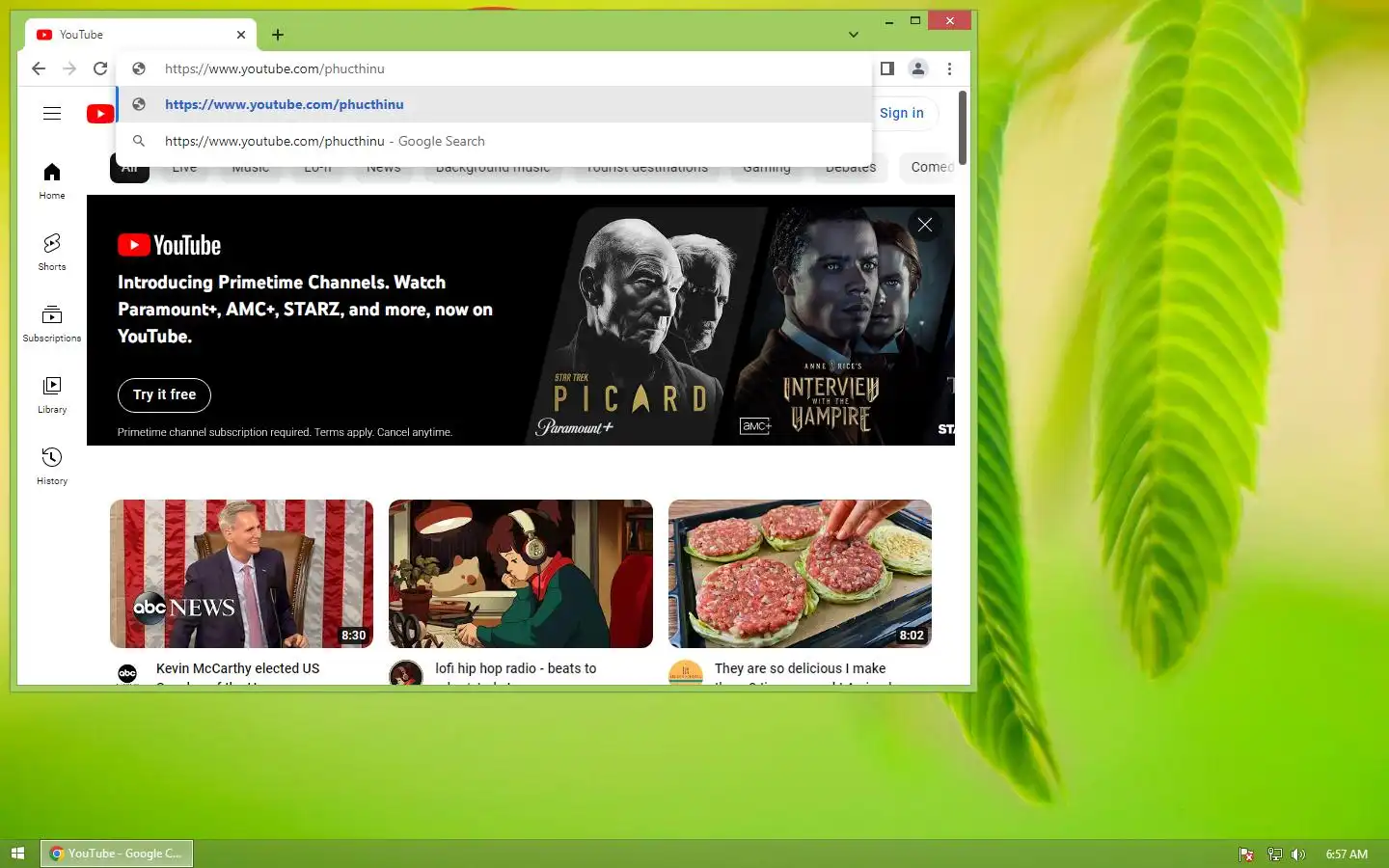Select YouTube - Google Chrome taskbar button
This screenshot has width=1389, height=868.
117,854
